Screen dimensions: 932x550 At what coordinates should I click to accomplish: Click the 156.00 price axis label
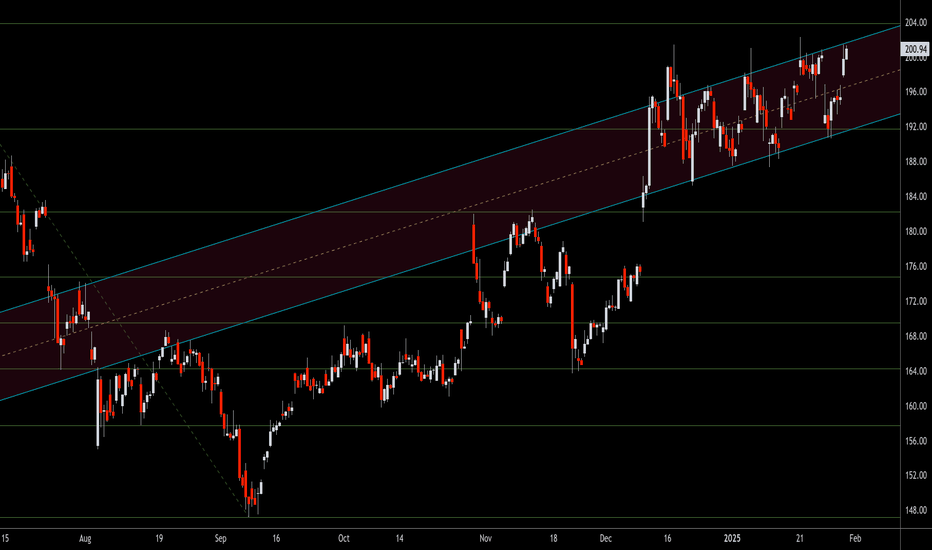(915, 441)
